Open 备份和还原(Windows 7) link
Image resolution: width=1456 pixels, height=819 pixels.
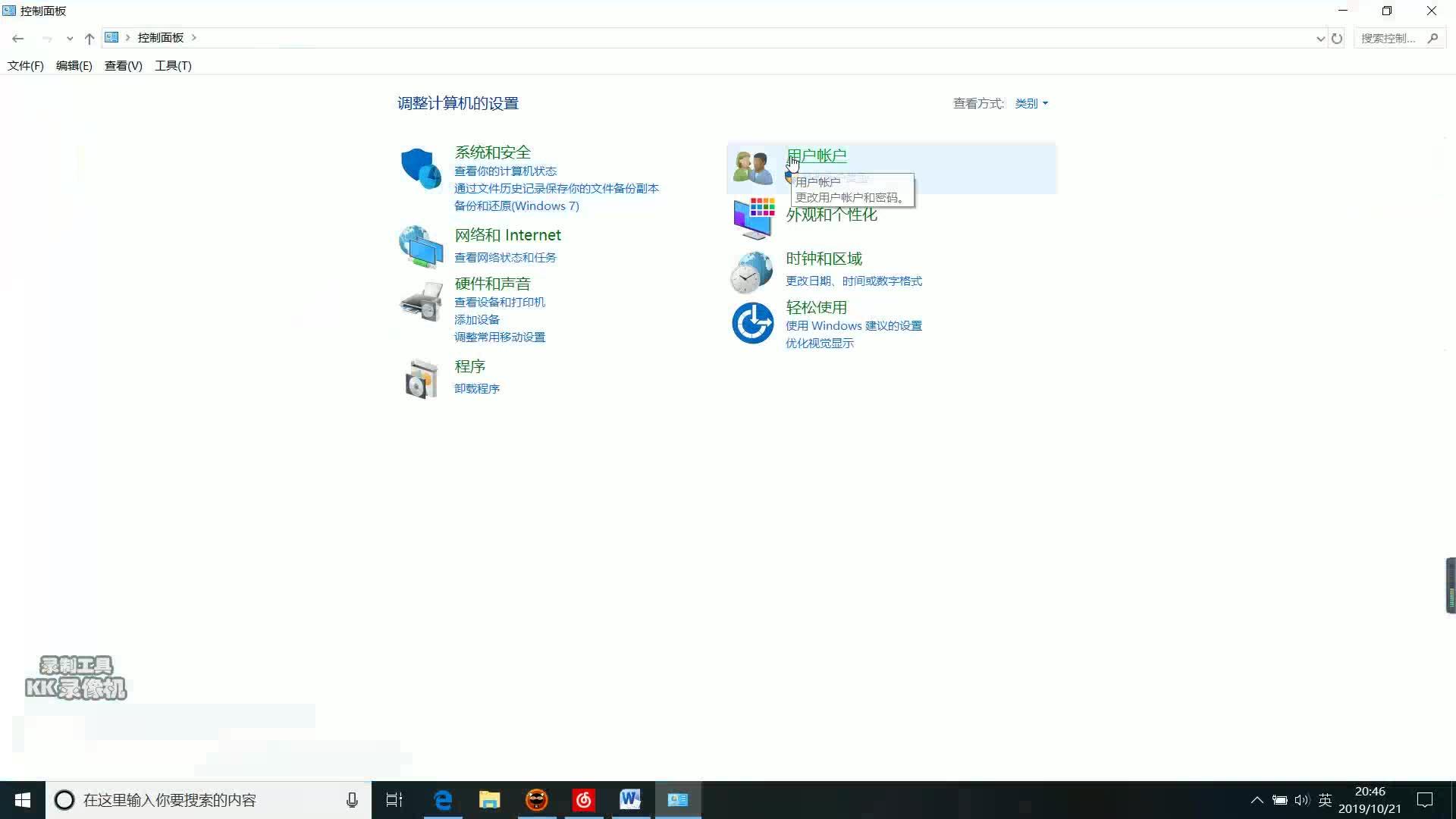(x=517, y=206)
